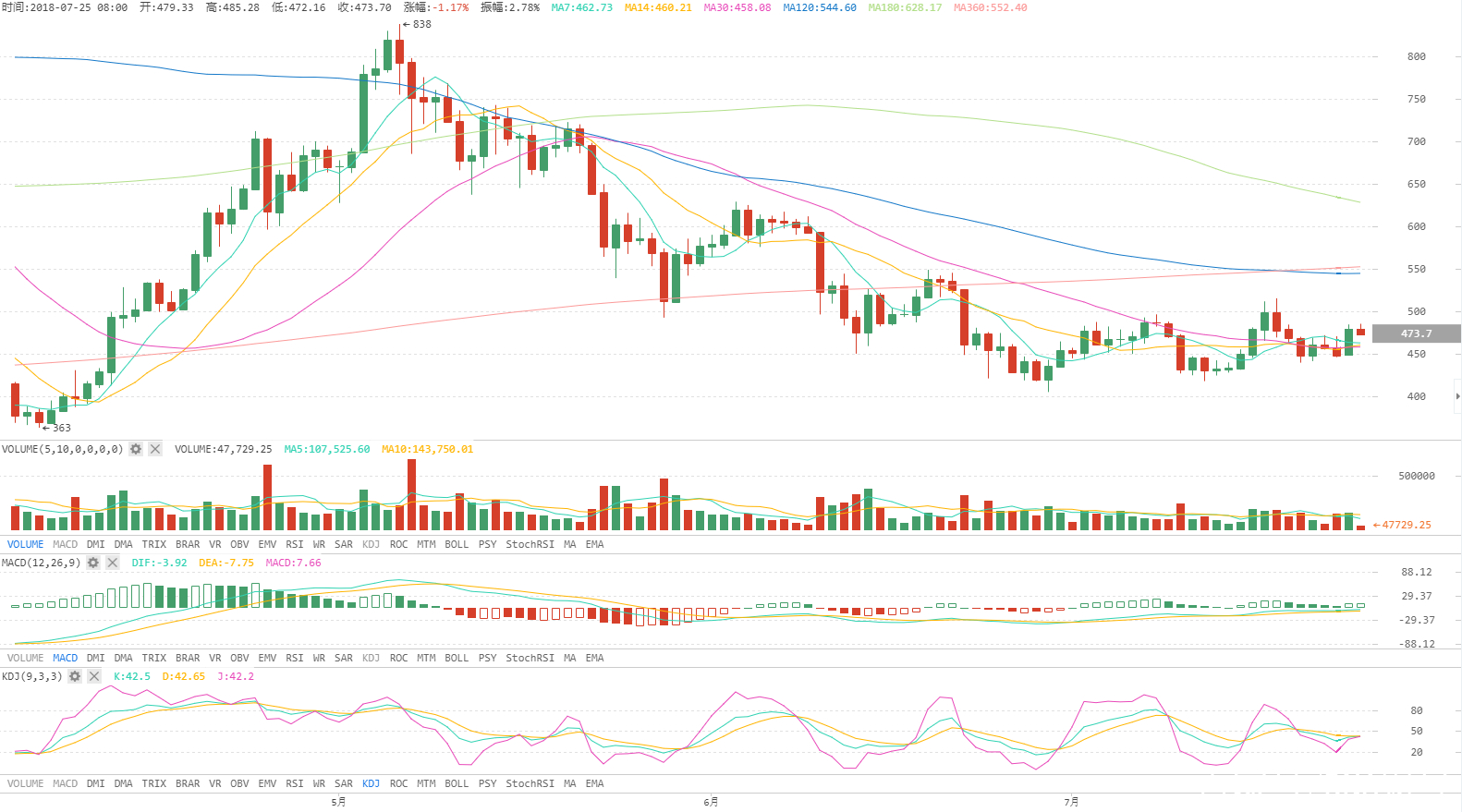
Task: Open VOLUME indicator settings gear
Action: 136,449
